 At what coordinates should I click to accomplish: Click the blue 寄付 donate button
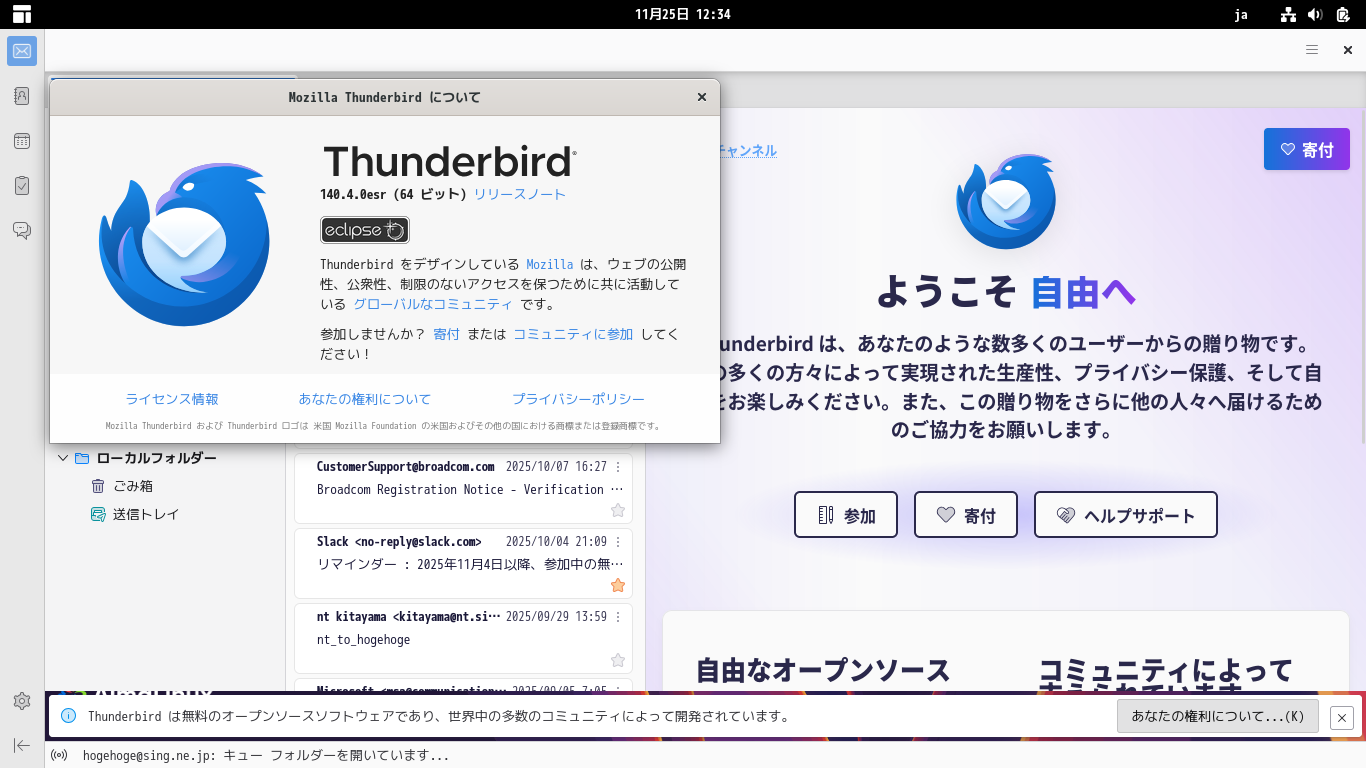(x=1307, y=149)
